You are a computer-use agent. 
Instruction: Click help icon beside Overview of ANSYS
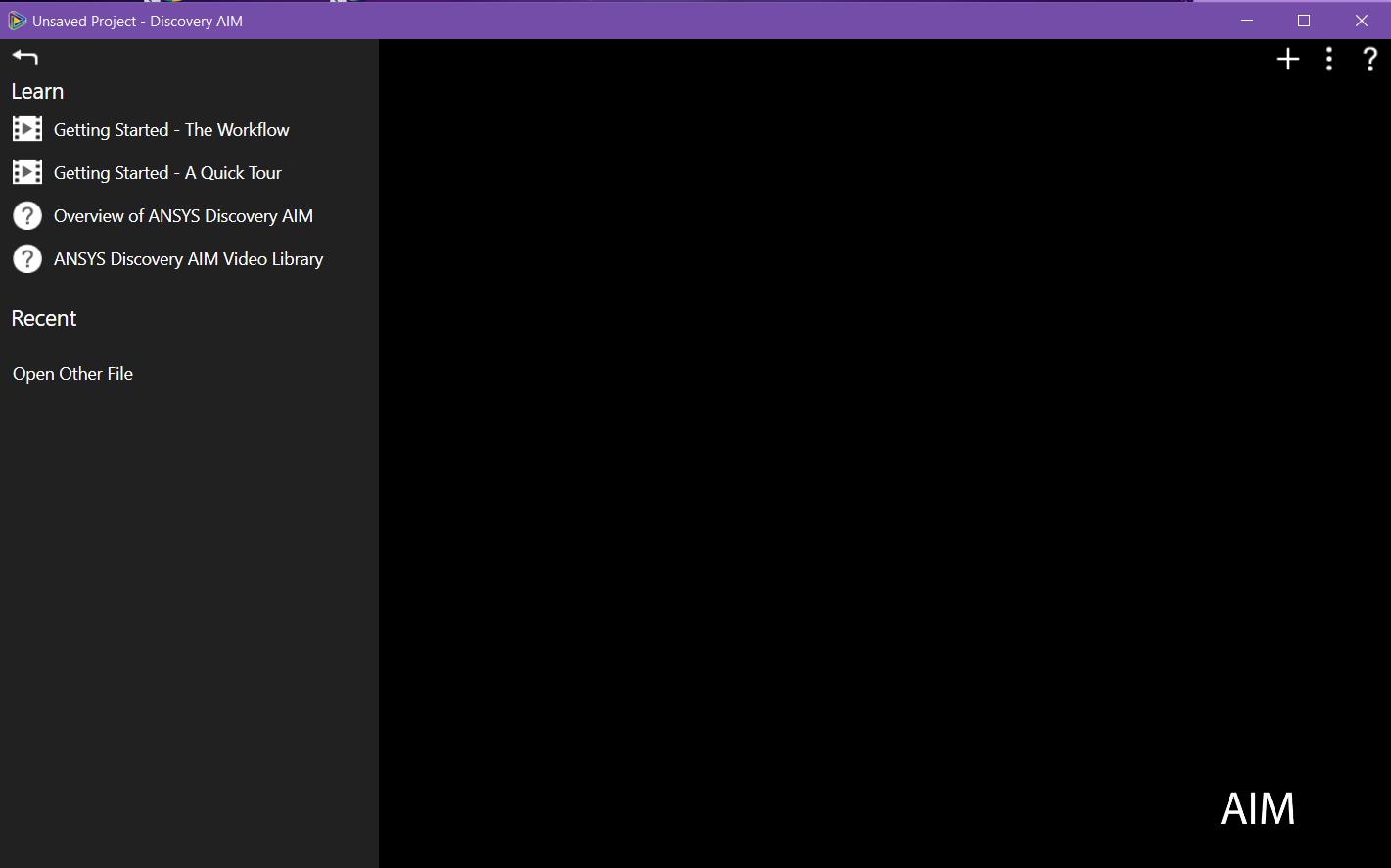[27, 215]
